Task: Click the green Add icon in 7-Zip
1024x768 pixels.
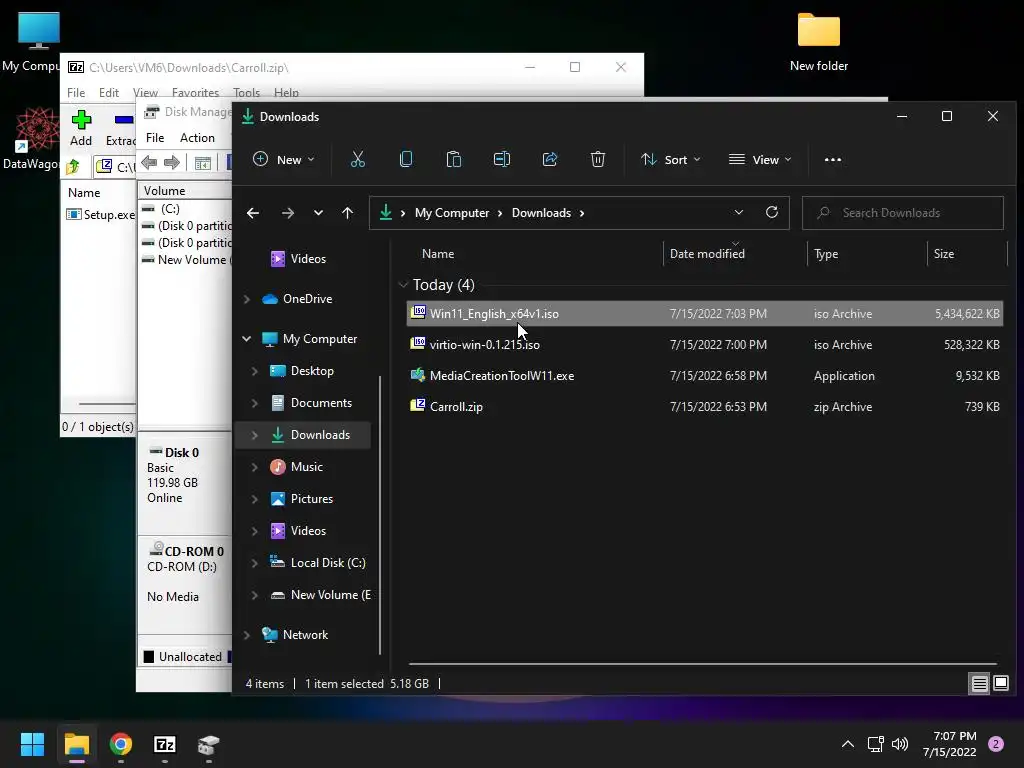Action: click(x=81, y=120)
